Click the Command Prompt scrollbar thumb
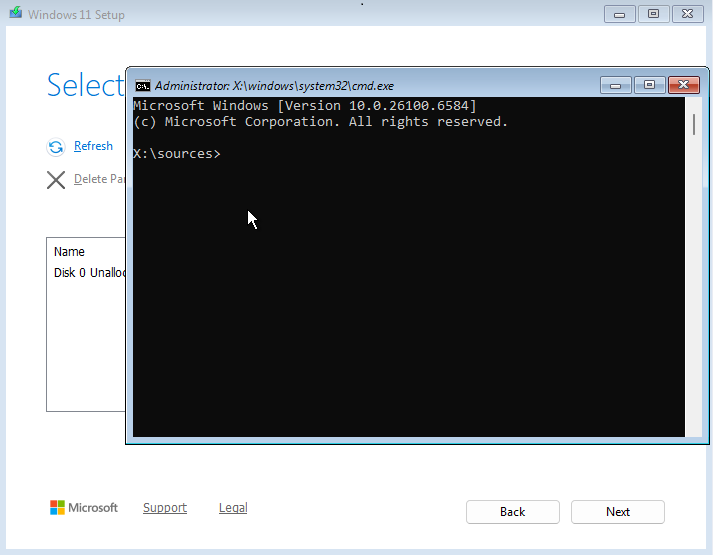The height and width of the screenshot is (555, 713). click(x=694, y=125)
